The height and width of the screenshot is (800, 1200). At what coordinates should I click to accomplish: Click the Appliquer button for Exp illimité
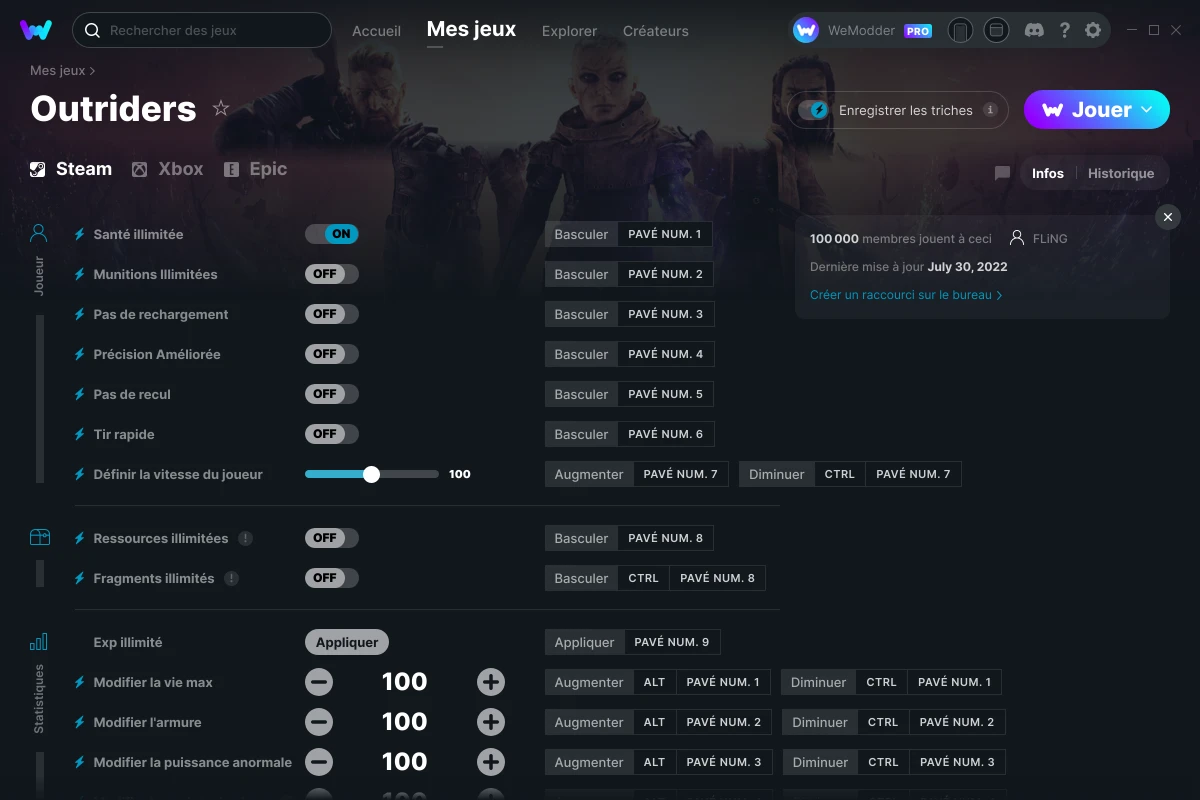click(347, 642)
